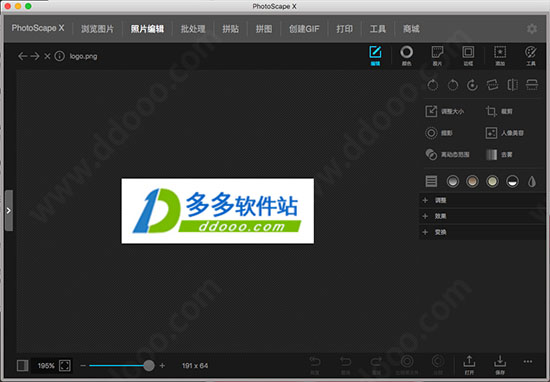Switch to the 批处理 batch tab
The width and height of the screenshot is (550, 382).
coord(193,29)
